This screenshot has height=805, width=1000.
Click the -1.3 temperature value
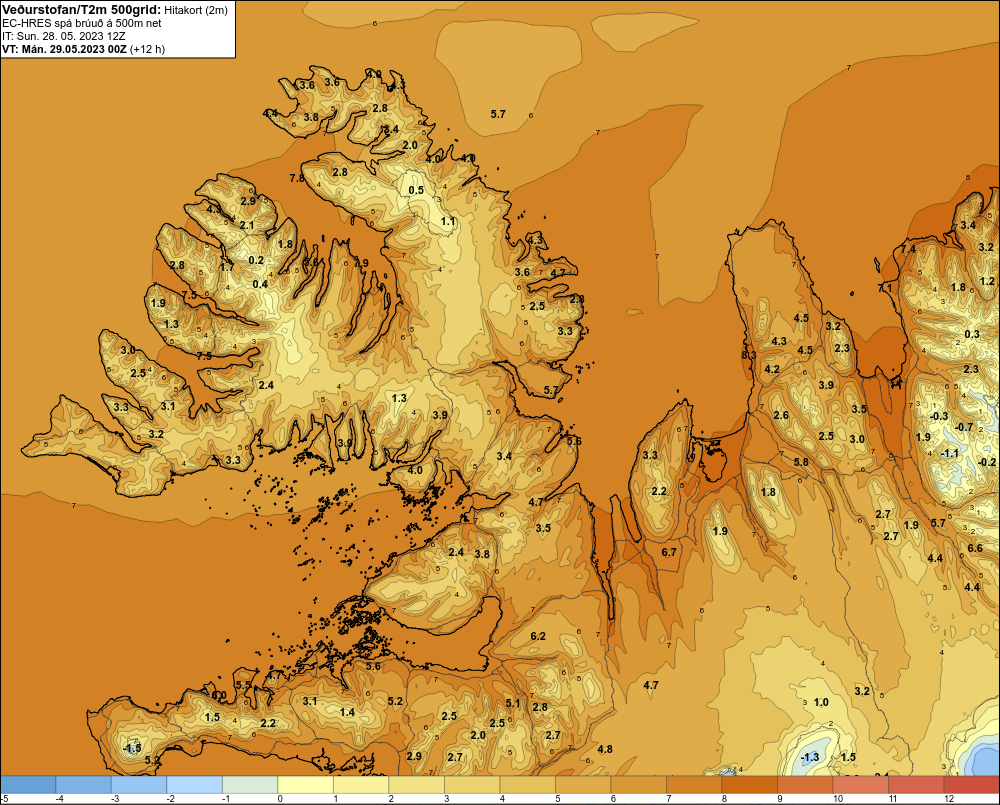click(x=809, y=757)
